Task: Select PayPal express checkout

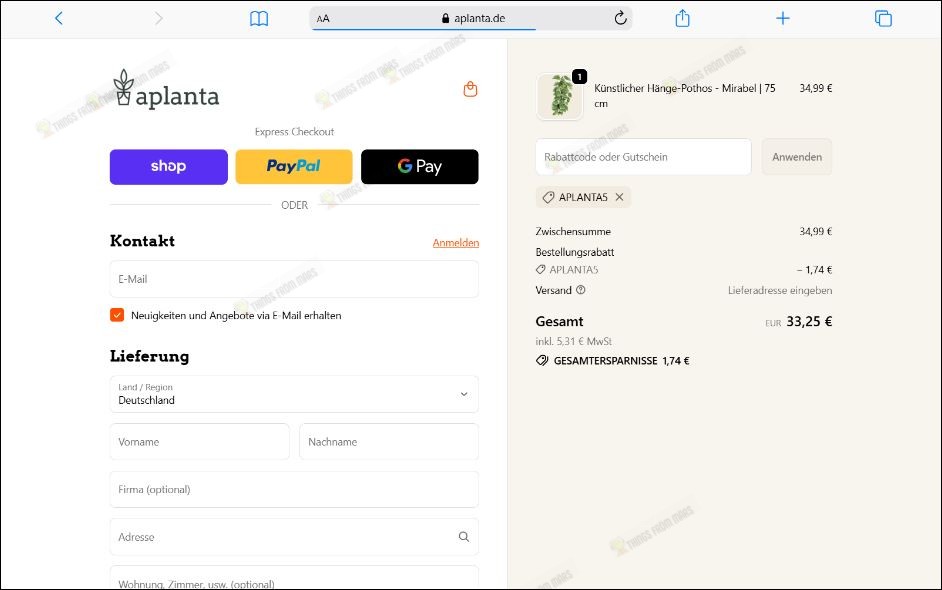Action: pos(293,166)
